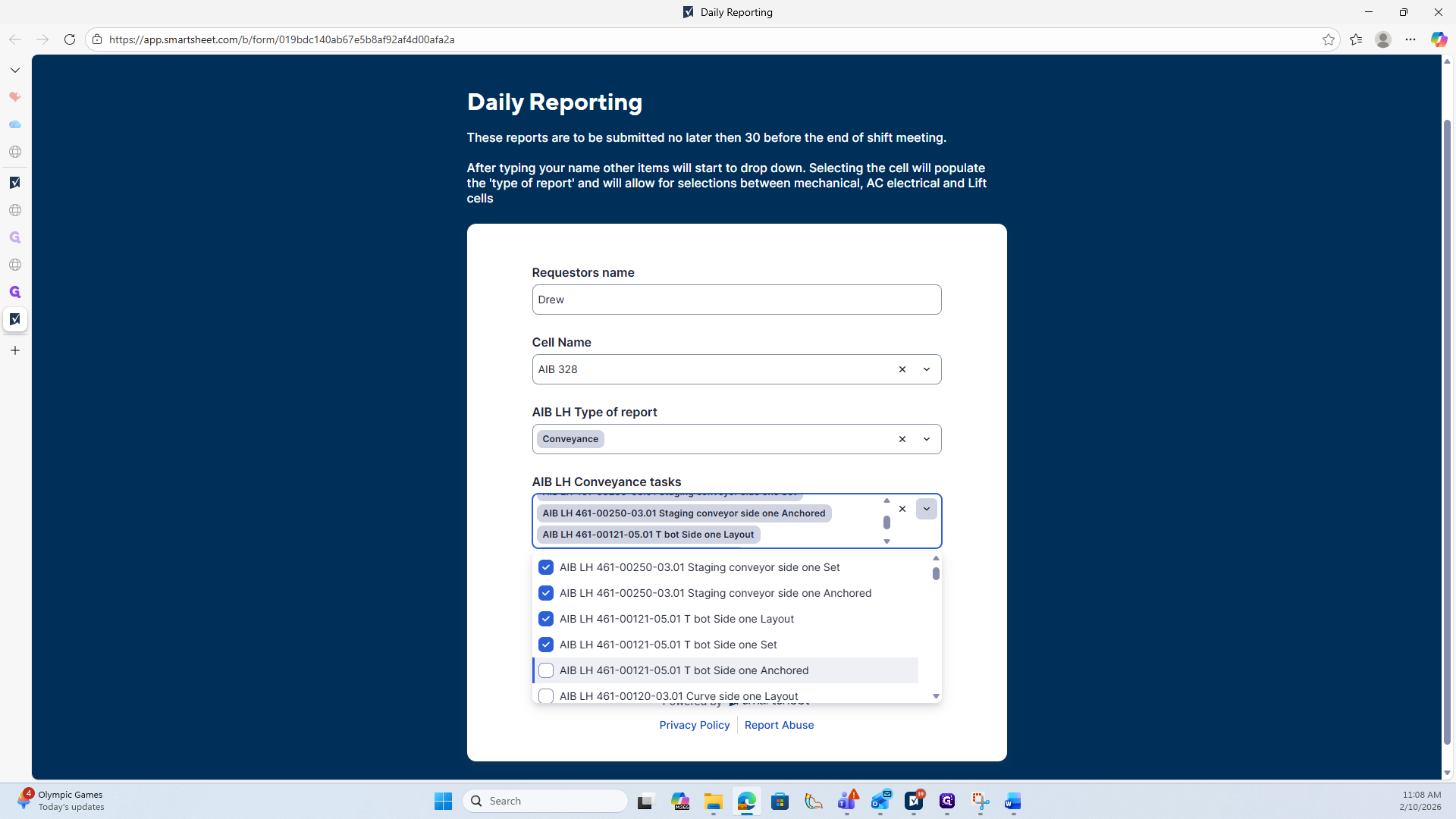Viewport: 1456px width, 819px height.
Task: Expand the Cell Name dropdown arrow
Action: (926, 369)
